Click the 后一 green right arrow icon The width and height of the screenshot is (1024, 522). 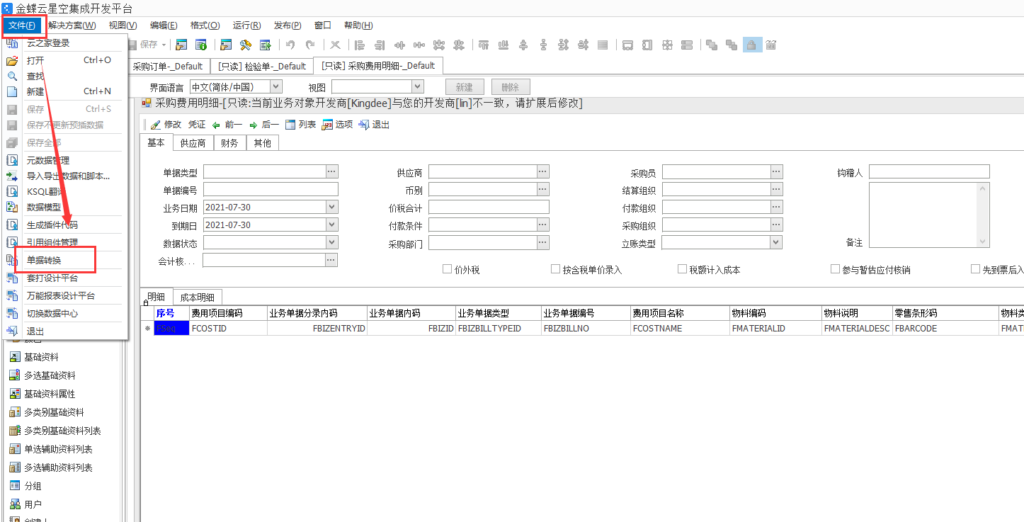pos(253,125)
